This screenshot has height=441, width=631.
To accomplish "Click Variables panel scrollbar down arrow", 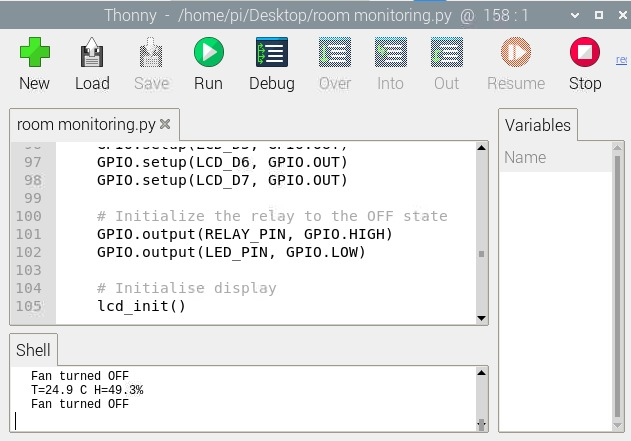I will (x=617, y=426).
